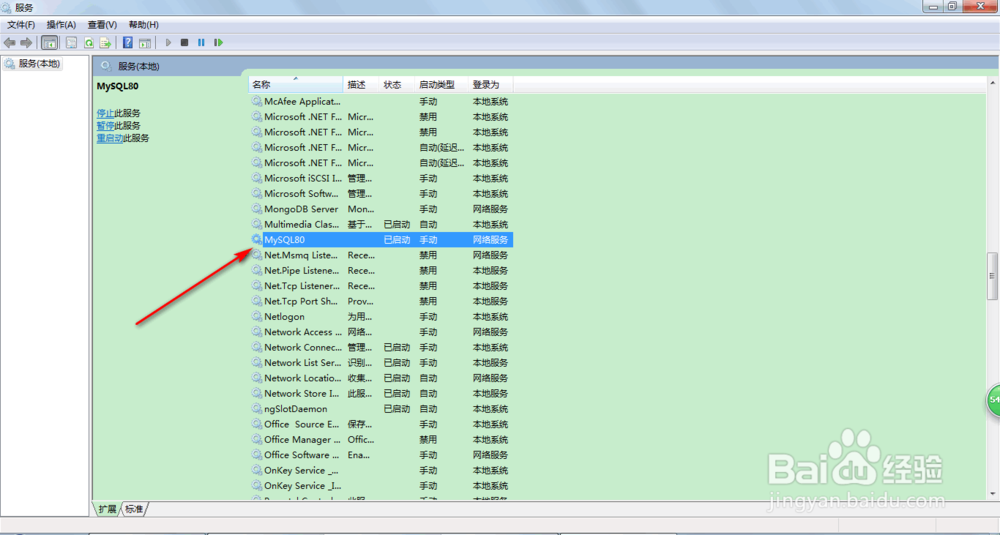Sort by the 描述 column header
This screenshot has width=1000, height=535.
(361, 85)
